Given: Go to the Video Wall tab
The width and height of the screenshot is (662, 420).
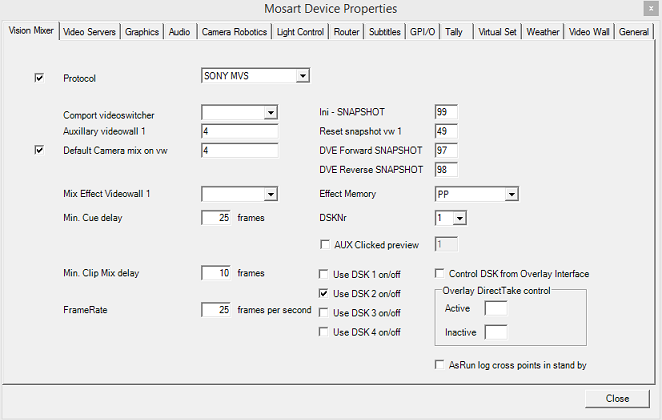Looking at the screenshot, I should (x=590, y=32).
